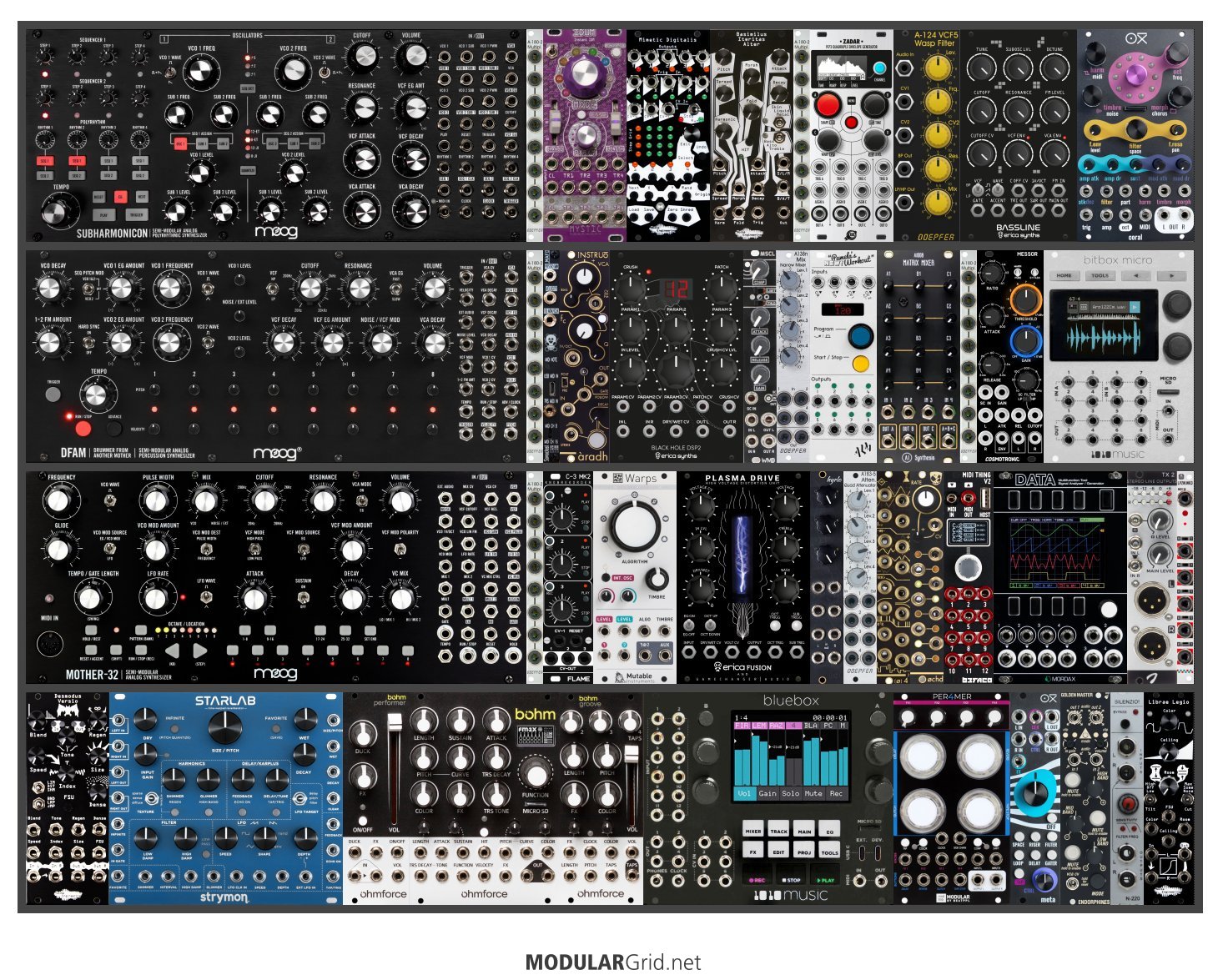Click the Warps ALGORITHM knob
Screen dimensions: 1228x980
635,527
